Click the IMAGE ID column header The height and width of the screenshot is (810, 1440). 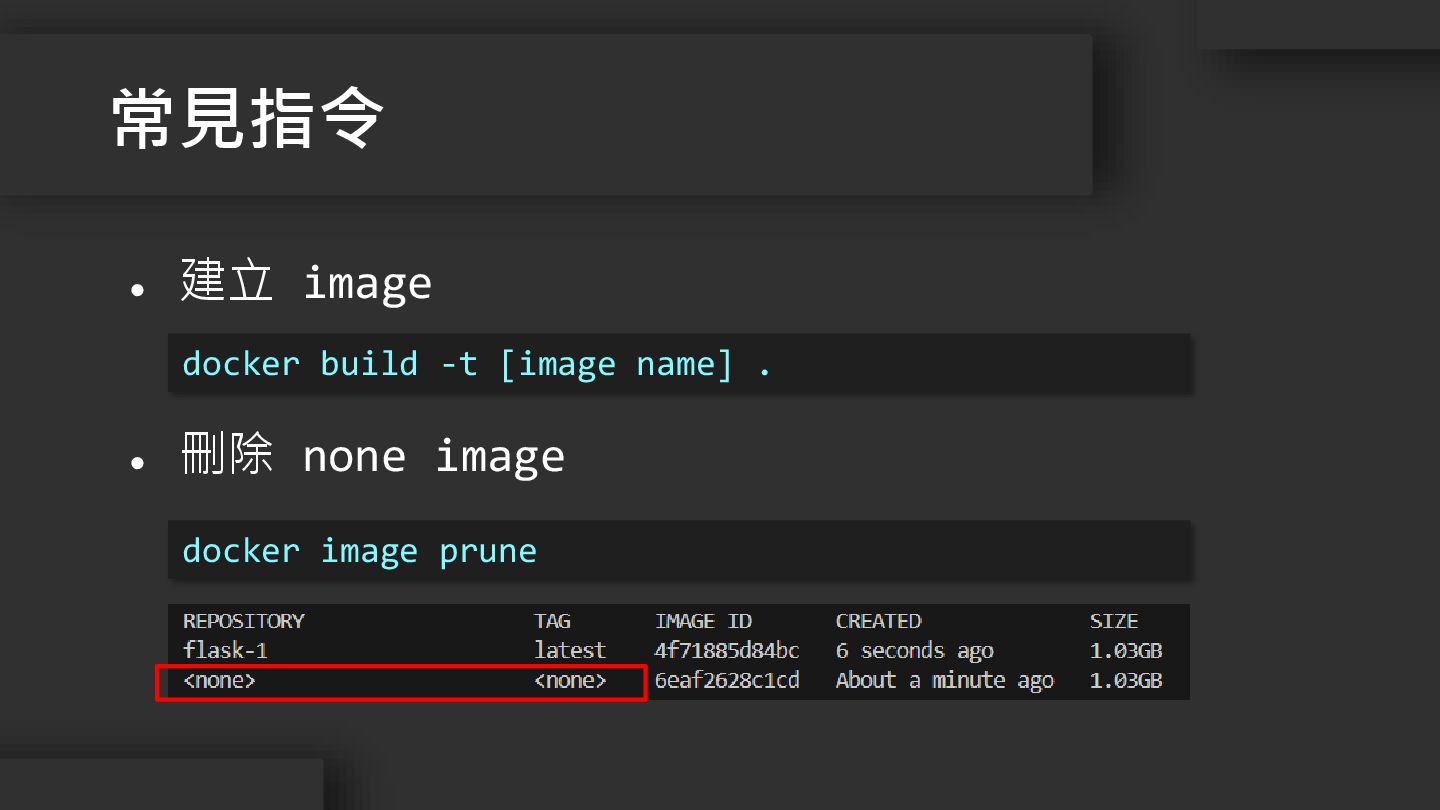pos(703,621)
